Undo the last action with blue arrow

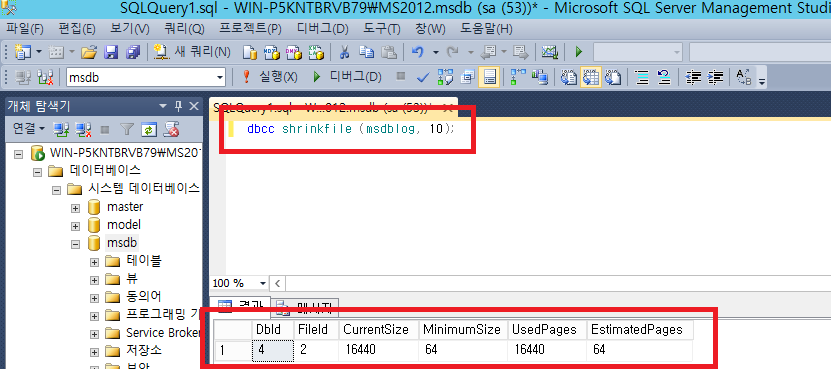[x=418, y=52]
